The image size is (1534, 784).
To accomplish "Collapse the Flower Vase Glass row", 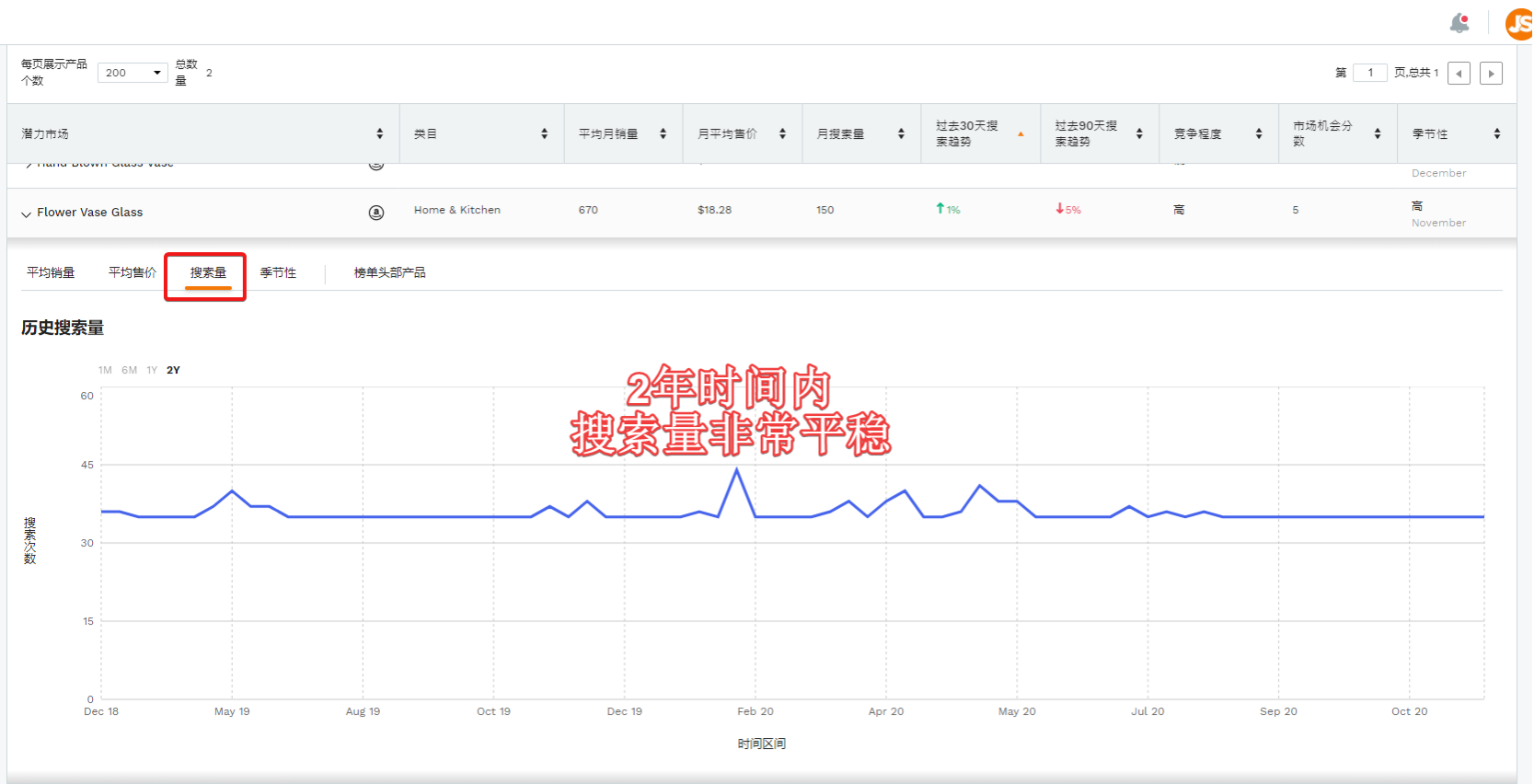I will pos(26,213).
